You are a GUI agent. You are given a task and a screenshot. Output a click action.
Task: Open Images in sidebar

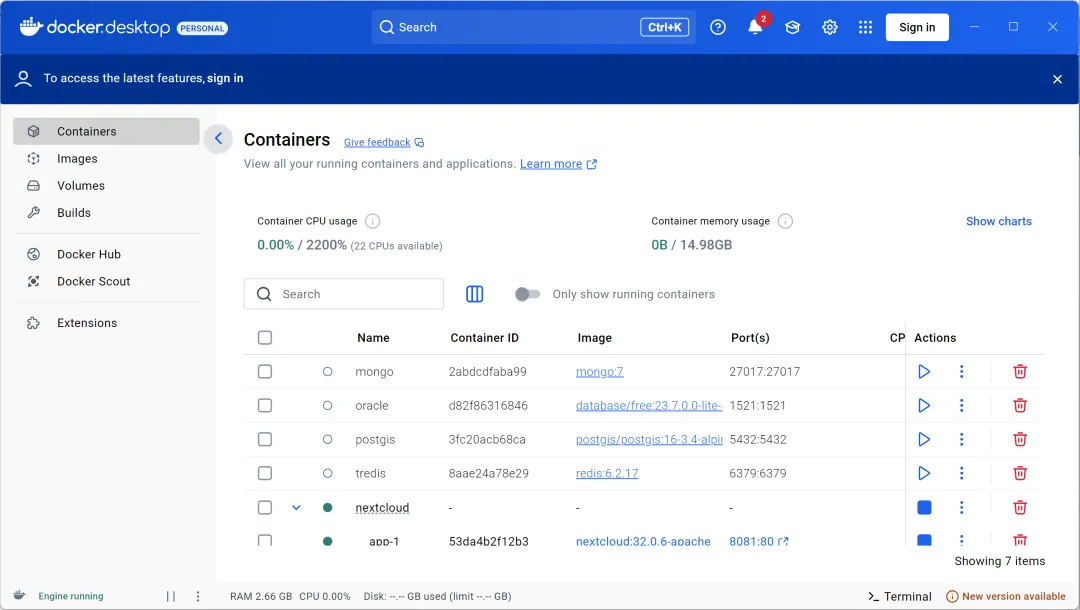(106, 158)
